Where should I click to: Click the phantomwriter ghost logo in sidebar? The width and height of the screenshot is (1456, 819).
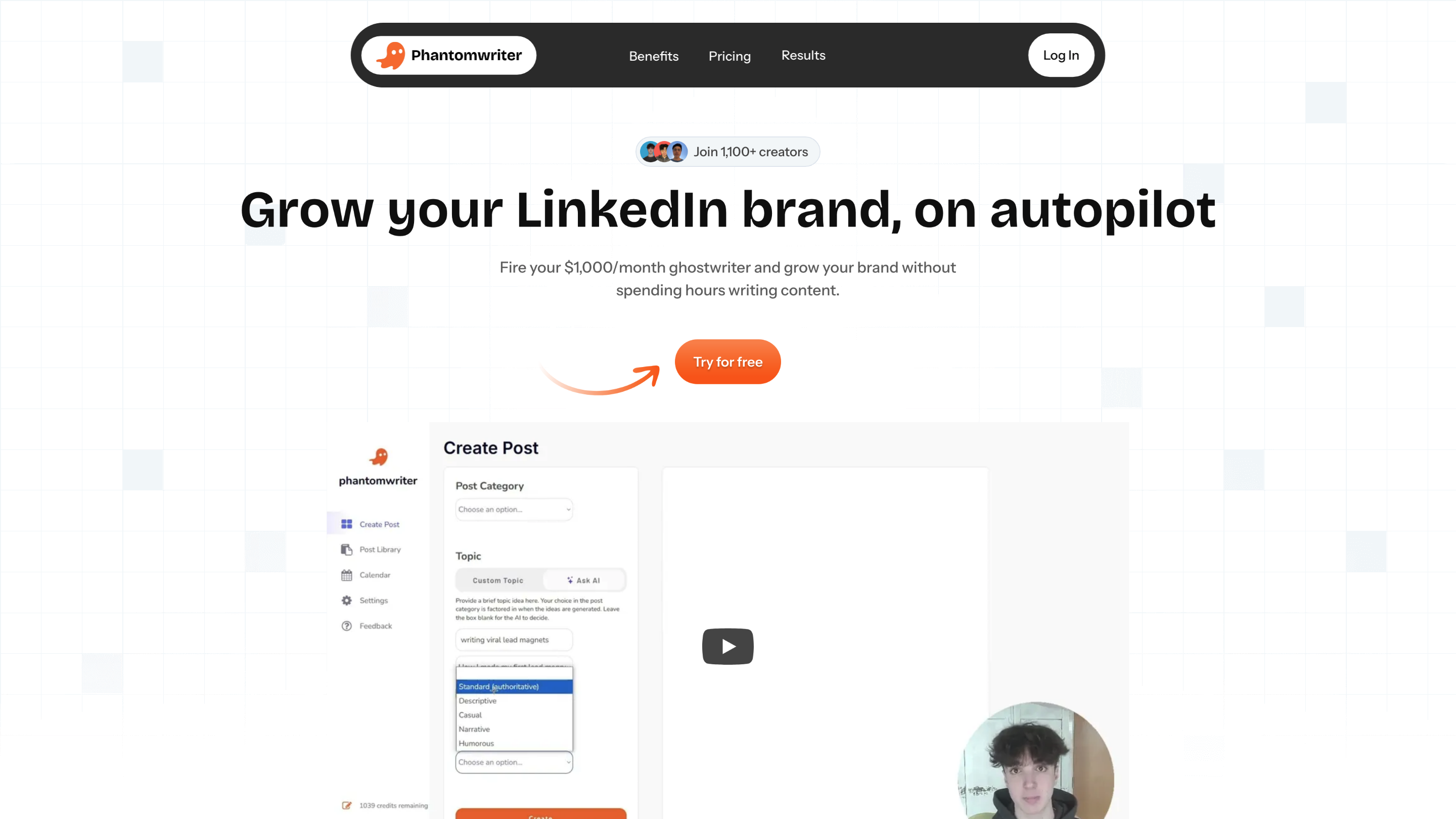(379, 456)
